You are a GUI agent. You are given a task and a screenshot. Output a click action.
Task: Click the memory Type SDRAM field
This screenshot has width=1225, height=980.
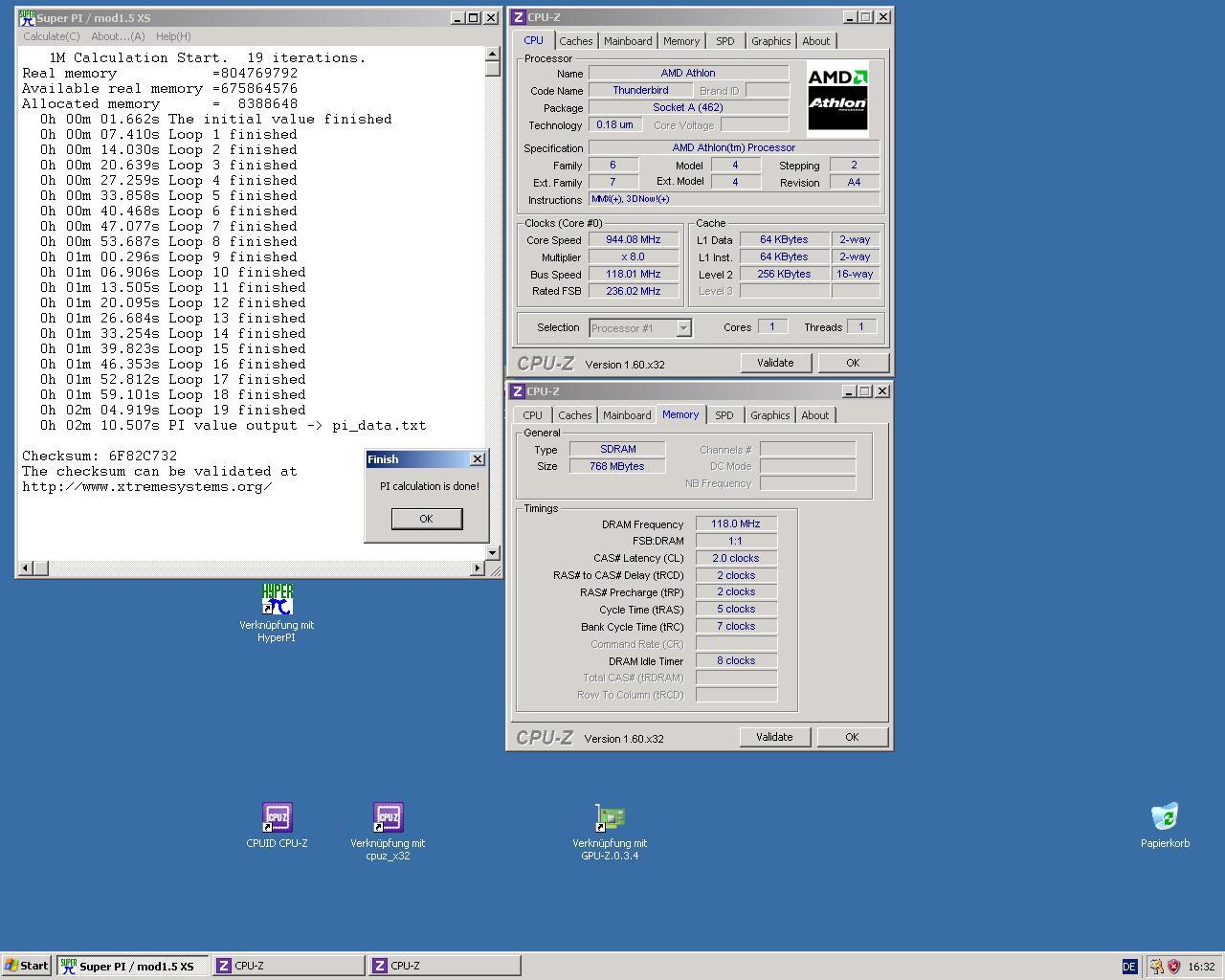pos(617,450)
